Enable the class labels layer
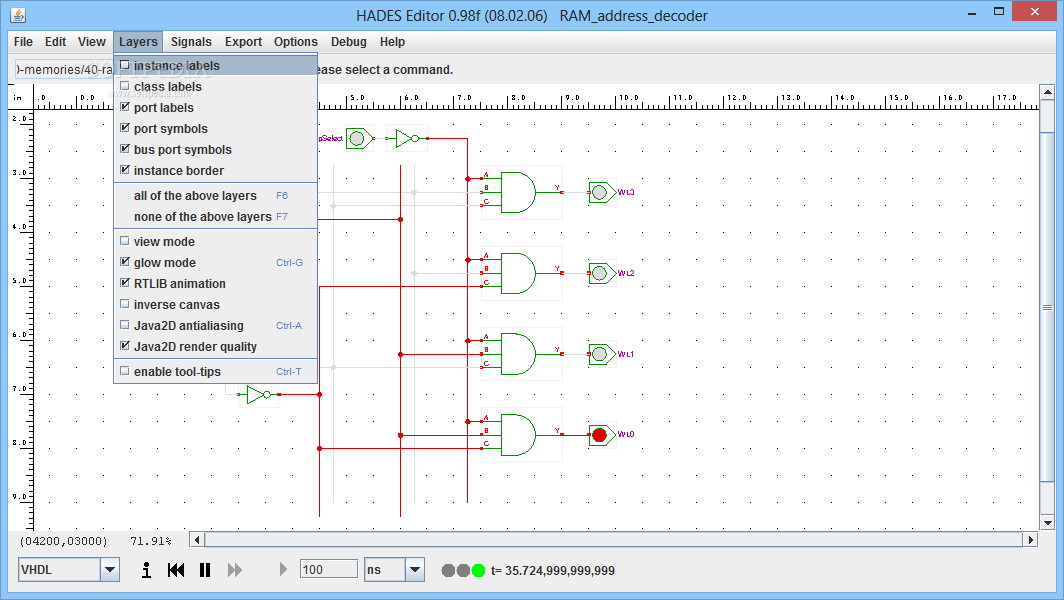 [215, 87]
